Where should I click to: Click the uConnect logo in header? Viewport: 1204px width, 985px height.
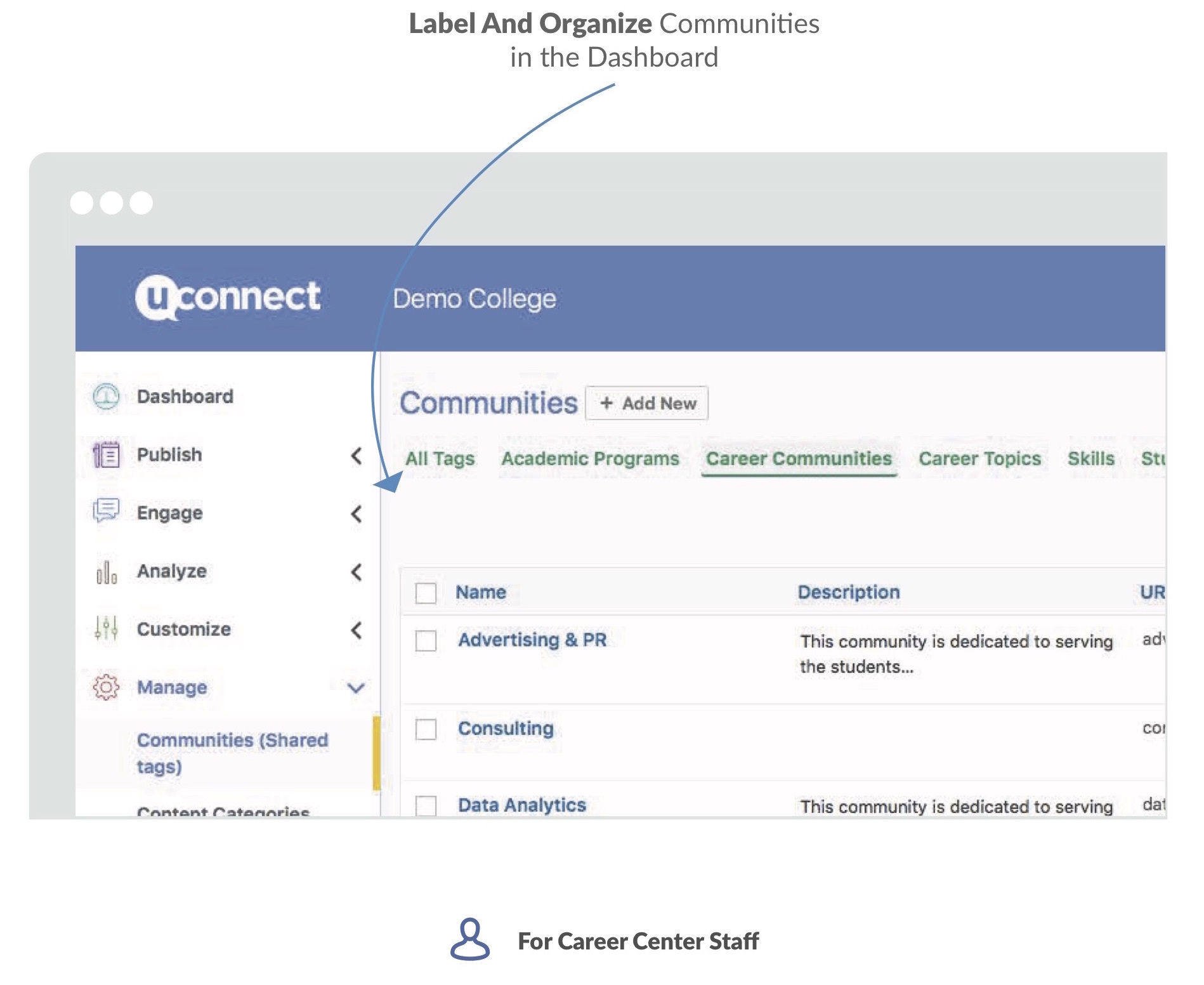228,298
